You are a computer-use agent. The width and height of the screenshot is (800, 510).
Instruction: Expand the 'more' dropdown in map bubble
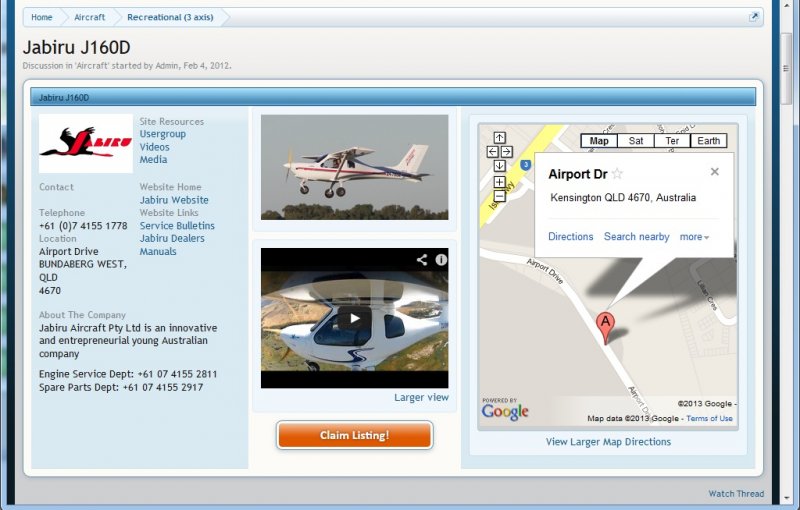click(694, 237)
